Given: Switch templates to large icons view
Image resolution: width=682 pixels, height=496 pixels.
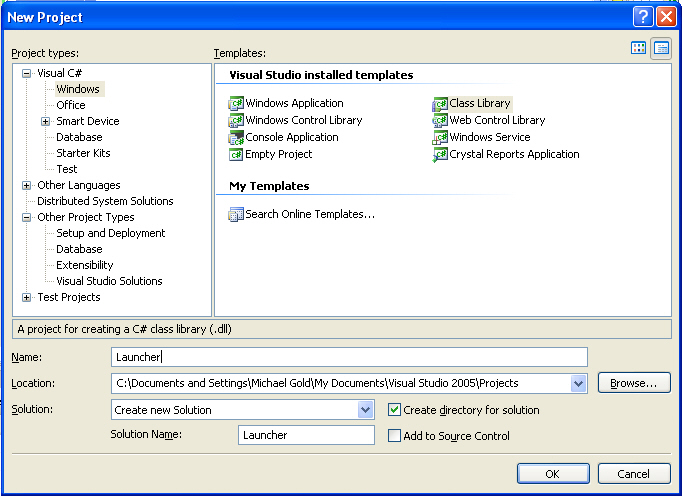Looking at the screenshot, I should [x=638, y=48].
